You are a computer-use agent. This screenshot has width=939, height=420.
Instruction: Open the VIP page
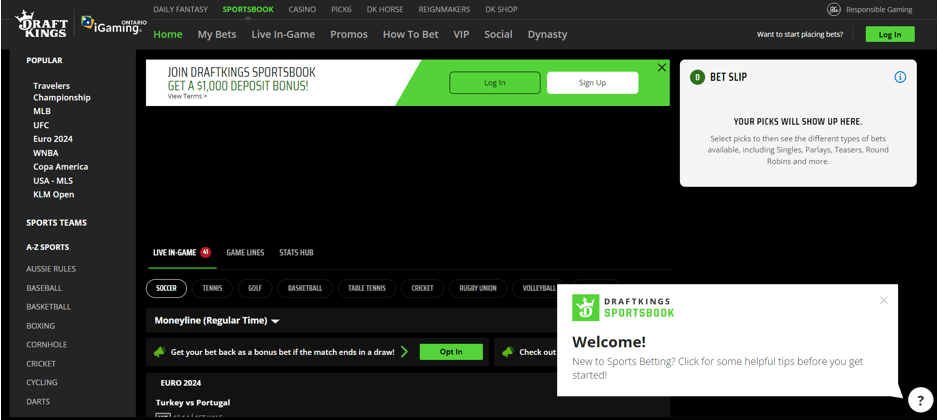461,34
